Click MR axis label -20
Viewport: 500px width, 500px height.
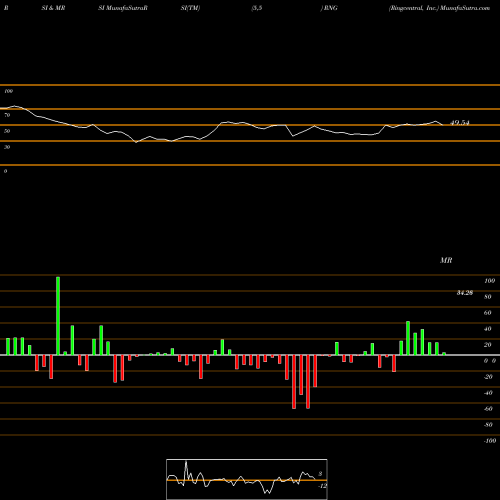[488, 377]
